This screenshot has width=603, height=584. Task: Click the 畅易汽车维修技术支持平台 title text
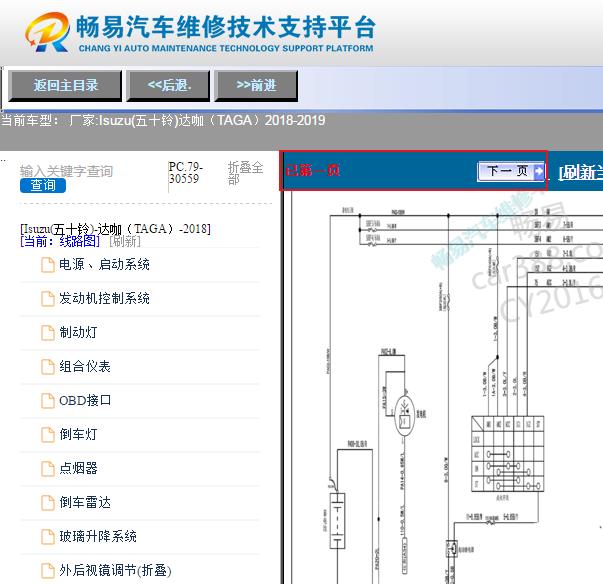225,27
